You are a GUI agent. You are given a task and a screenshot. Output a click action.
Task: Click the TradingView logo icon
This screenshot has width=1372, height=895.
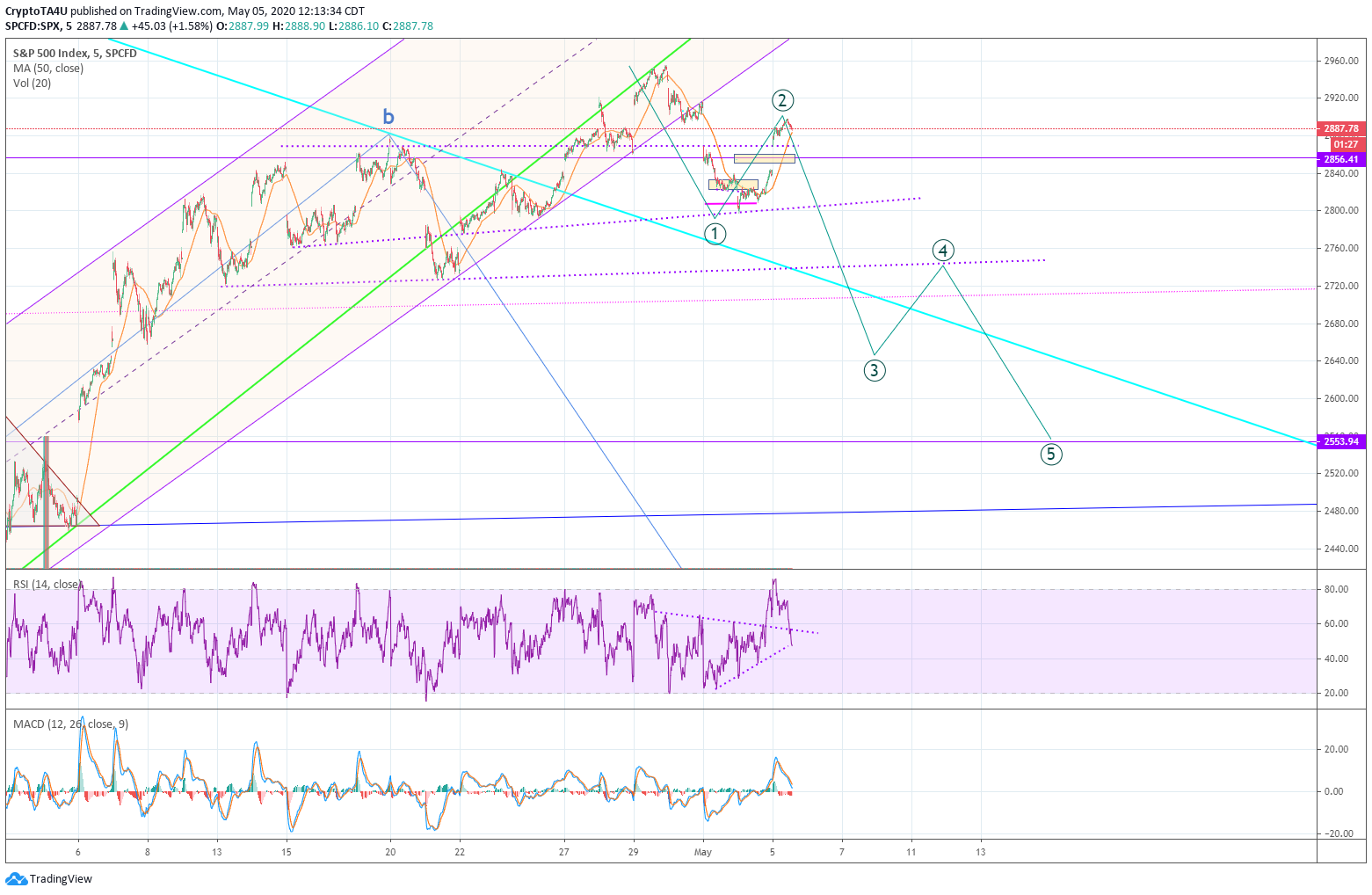[16, 878]
